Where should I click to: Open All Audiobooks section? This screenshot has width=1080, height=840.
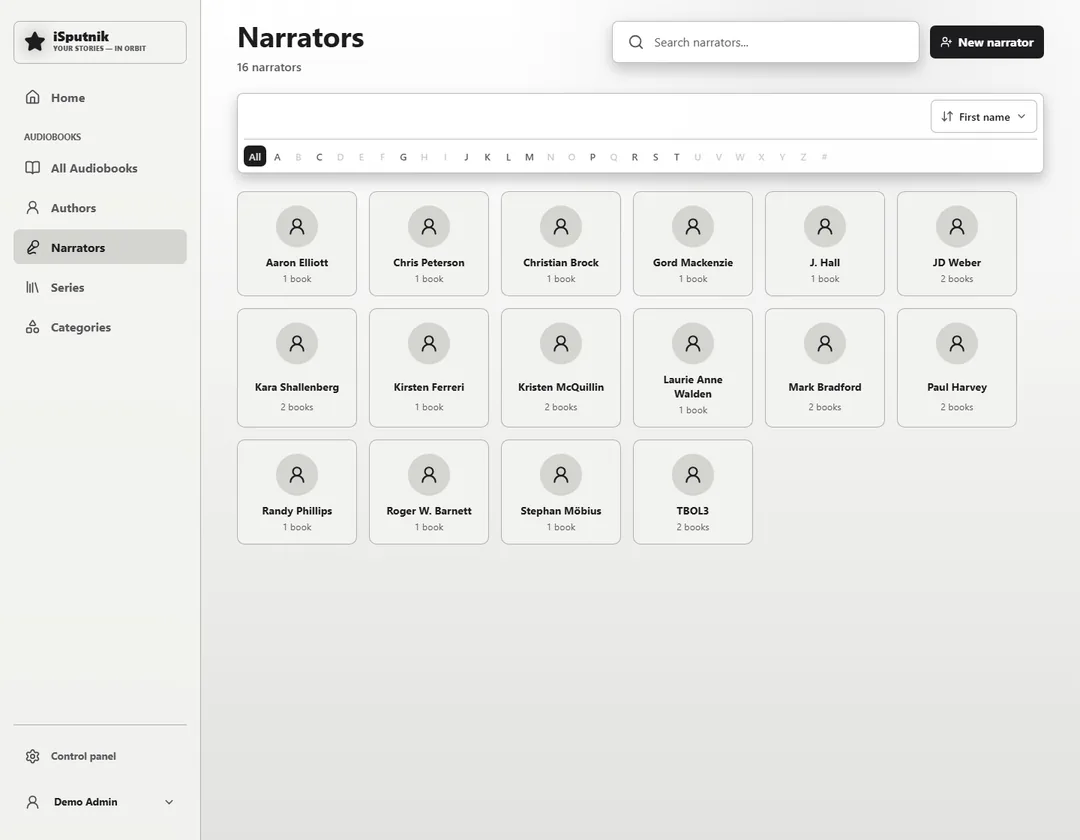(100, 168)
